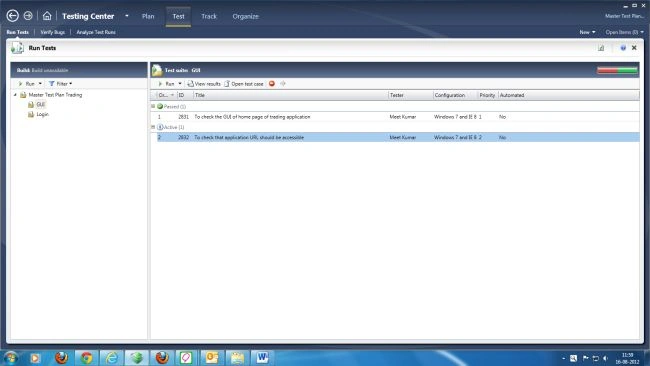Open Outlook from the taskbar
650x366 pixels.
pos(212,358)
